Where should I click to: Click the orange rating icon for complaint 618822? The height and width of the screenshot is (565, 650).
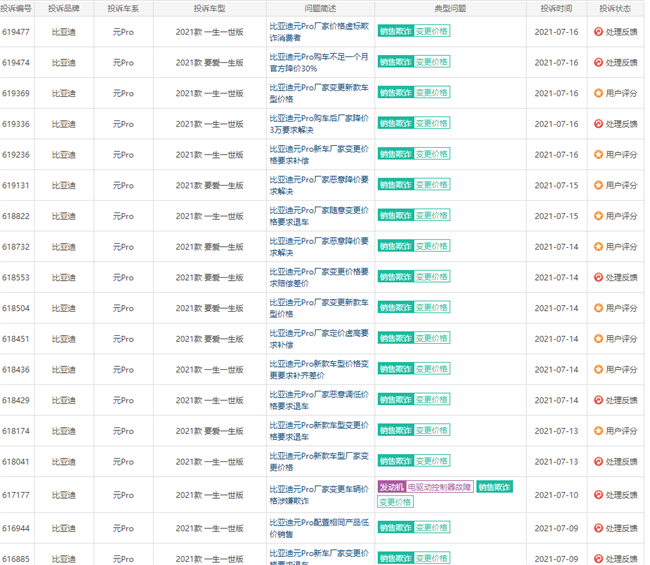(x=598, y=216)
